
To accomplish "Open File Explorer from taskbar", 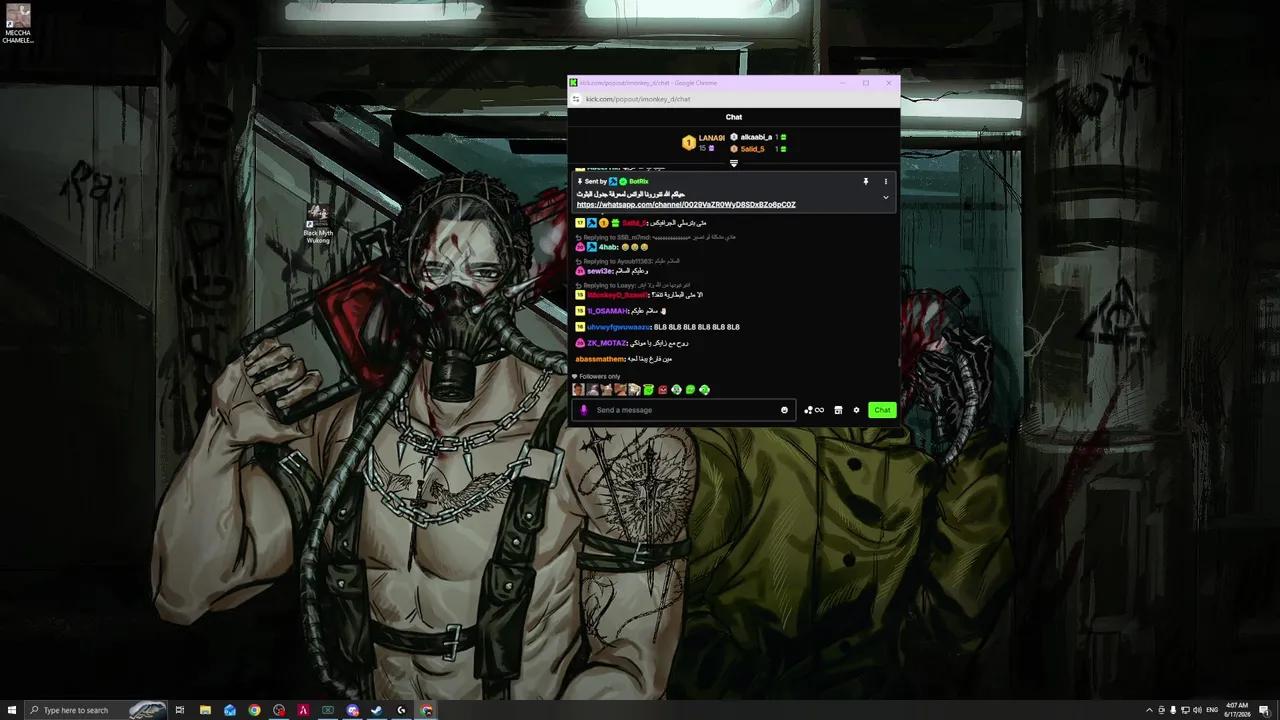I will pyautogui.click(x=205, y=710).
